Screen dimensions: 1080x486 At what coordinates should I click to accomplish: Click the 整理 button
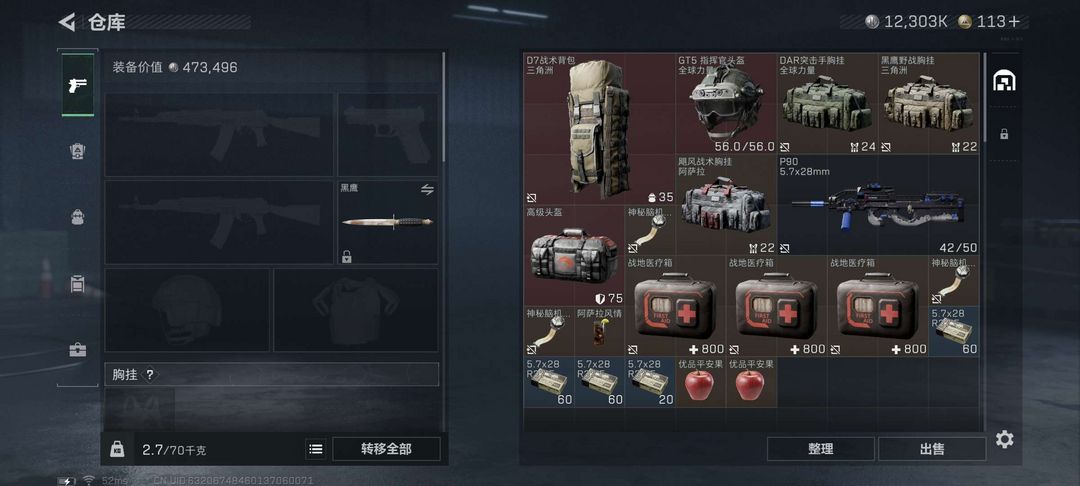tap(820, 449)
